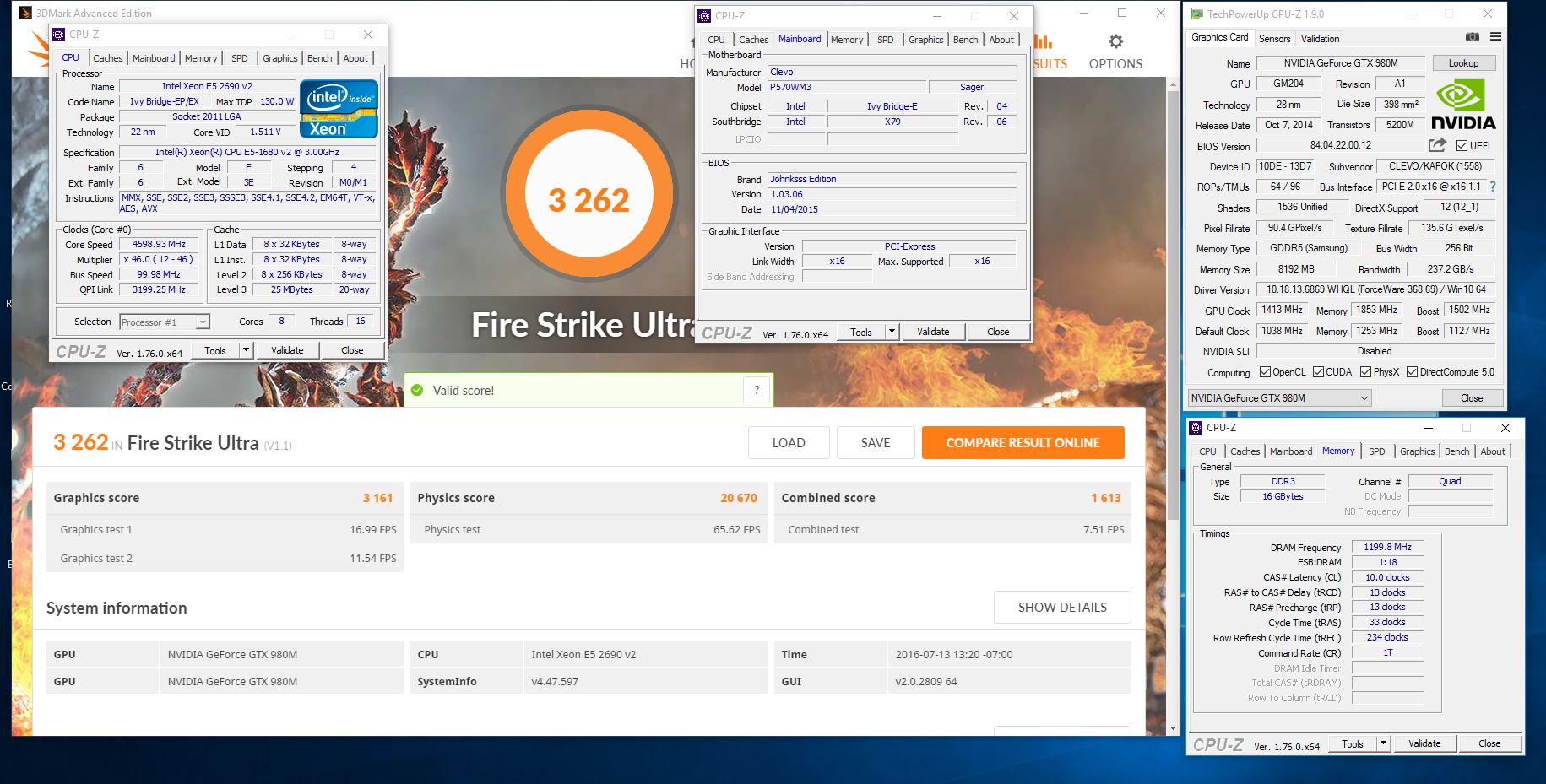Viewport: 1546px width, 784px height.
Task: Click the Driver Version field in GPU-Z
Action: tap(1375, 289)
